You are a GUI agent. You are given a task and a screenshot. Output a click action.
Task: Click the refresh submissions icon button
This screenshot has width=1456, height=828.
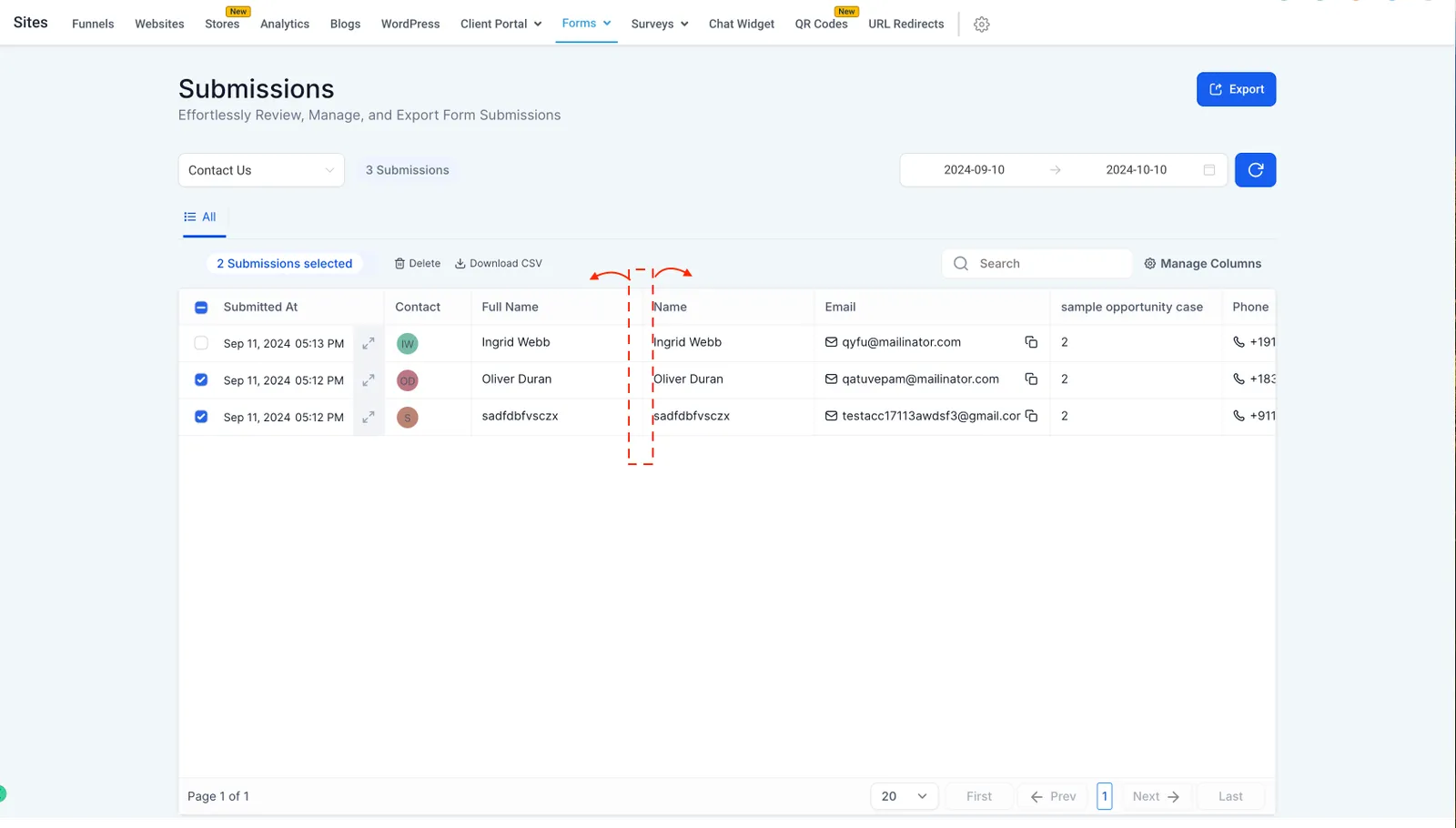coord(1255,170)
